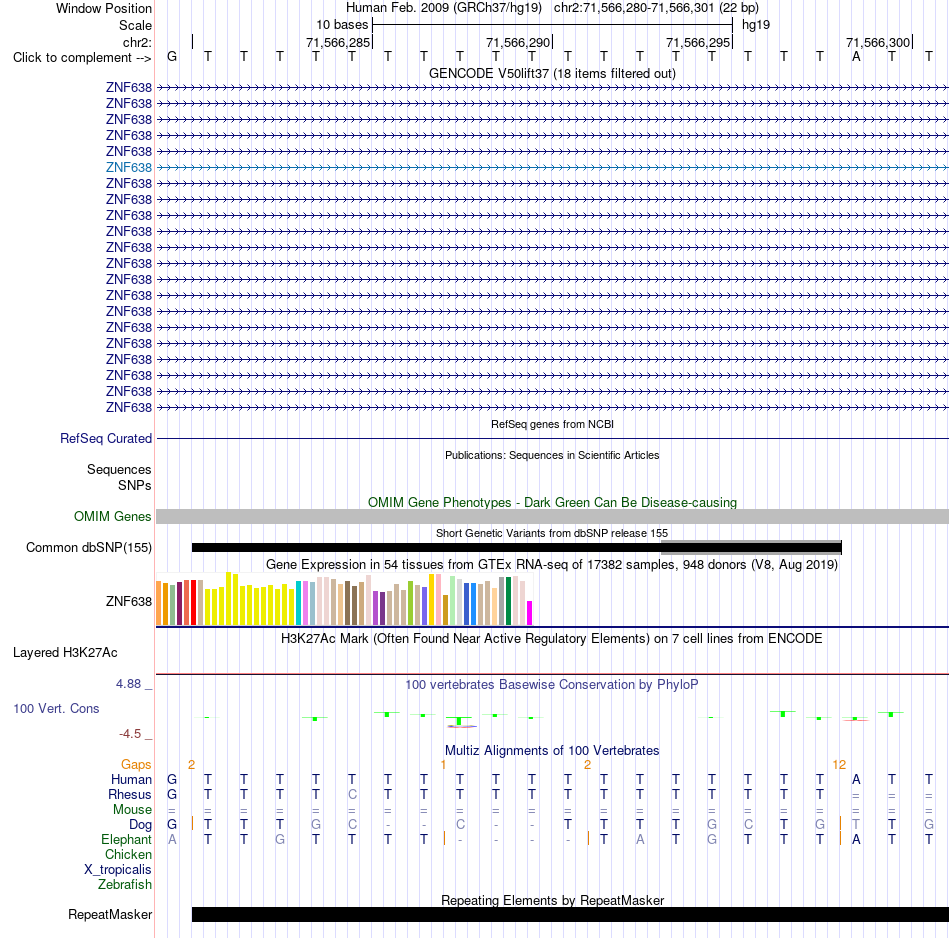Click the GENCODE V50lift37 track title
The width and height of the screenshot is (950, 938).
pyautogui.click(x=553, y=73)
